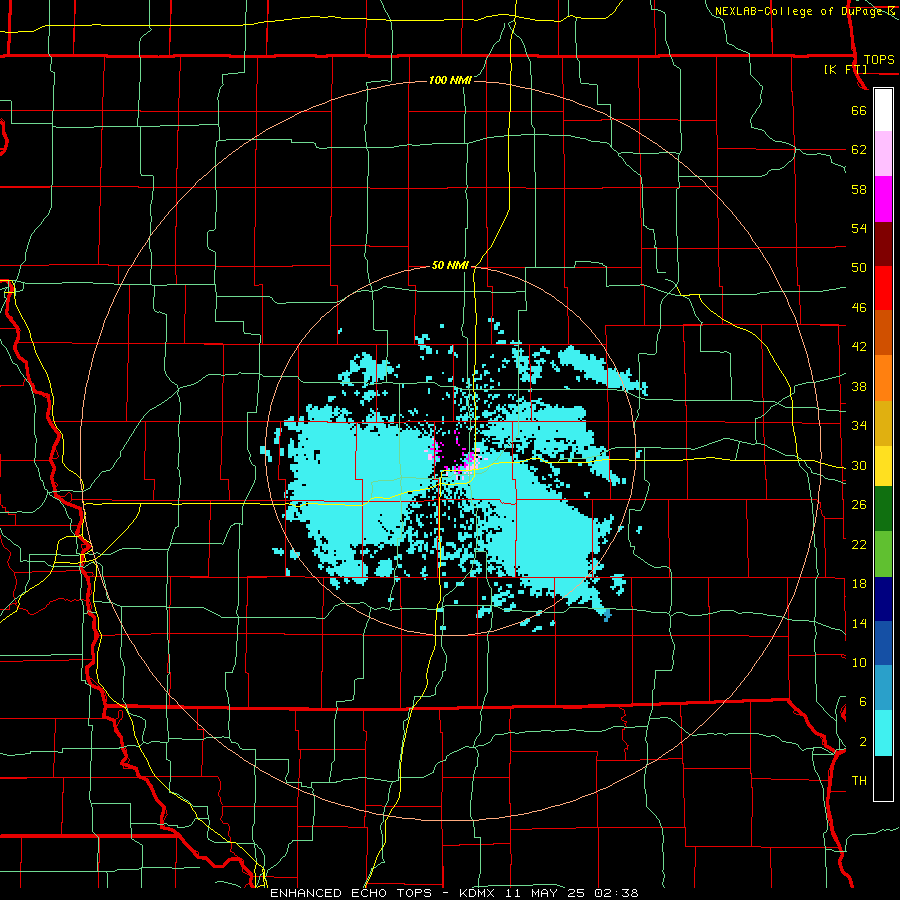The width and height of the screenshot is (900, 900).
Task: Click the black TH threshold legend swatch
Action: pyautogui.click(x=883, y=778)
